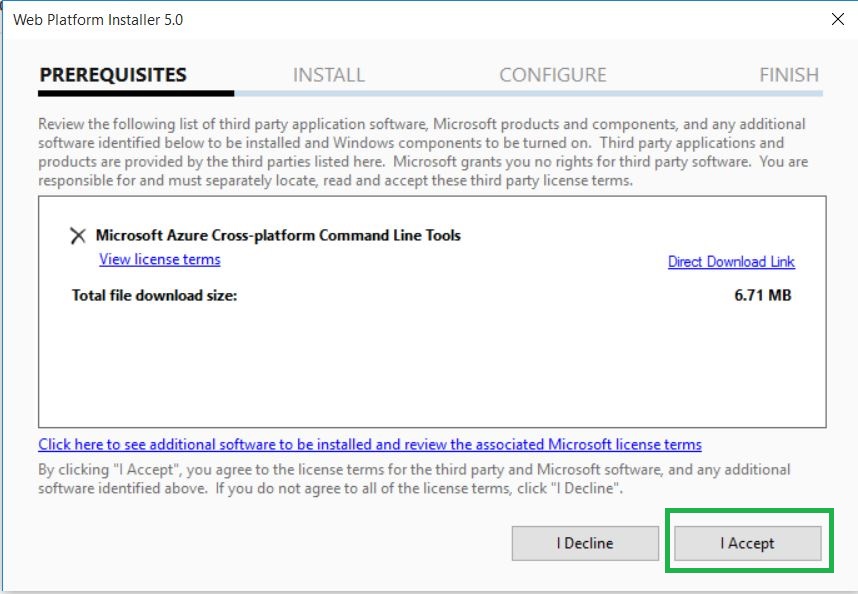Screen dimensions: 858x594
Task: Follow the Direct Download Link
Action: [731, 262]
